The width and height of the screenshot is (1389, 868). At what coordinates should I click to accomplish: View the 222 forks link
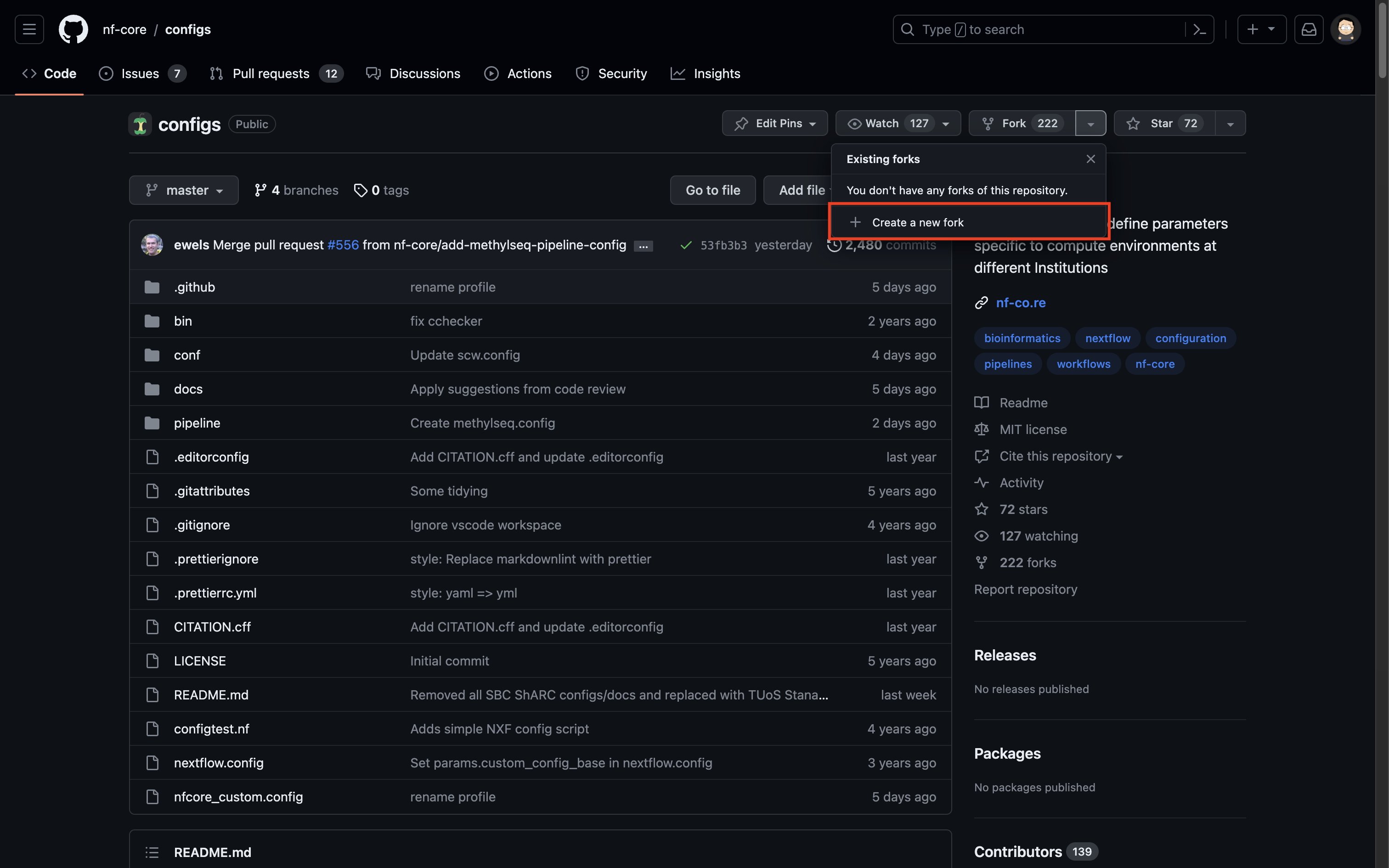tap(1016, 563)
